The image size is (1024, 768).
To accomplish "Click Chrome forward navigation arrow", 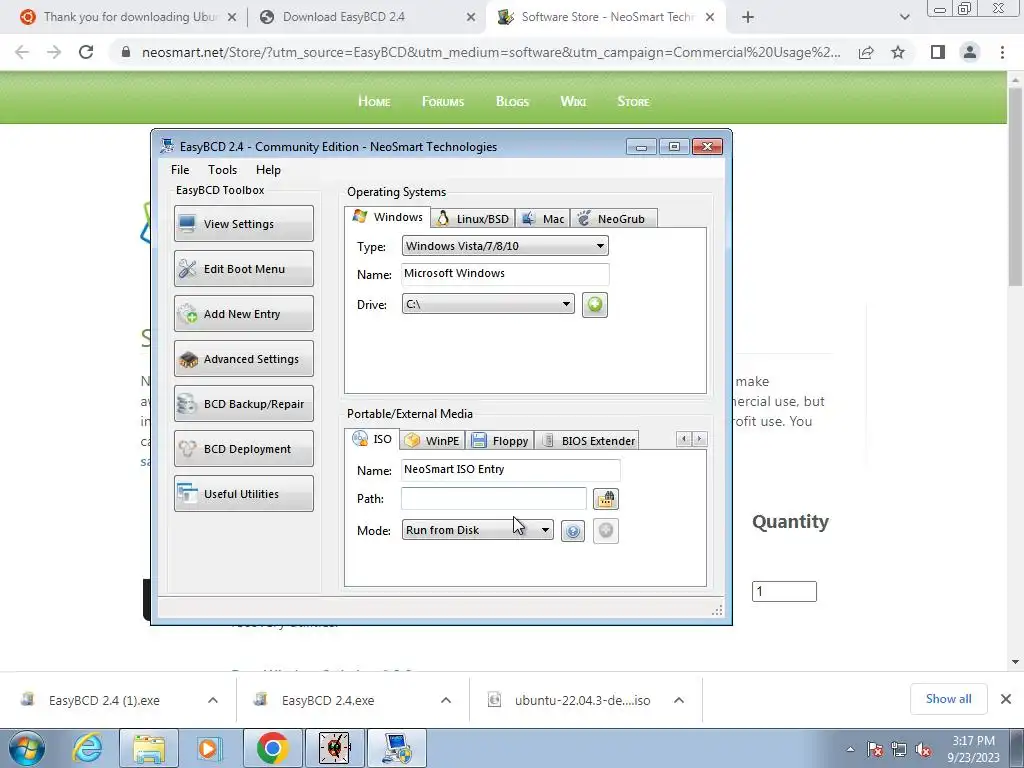I will coord(54,52).
